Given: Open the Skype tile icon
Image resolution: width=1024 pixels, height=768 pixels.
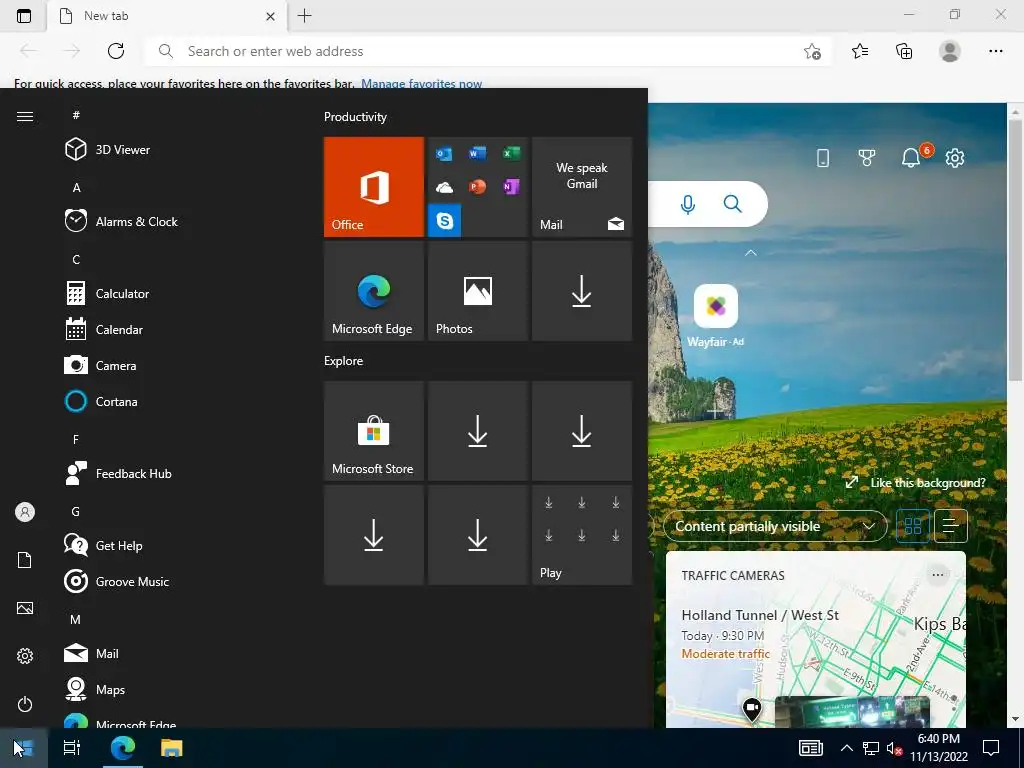Looking at the screenshot, I should pyautogui.click(x=445, y=221).
